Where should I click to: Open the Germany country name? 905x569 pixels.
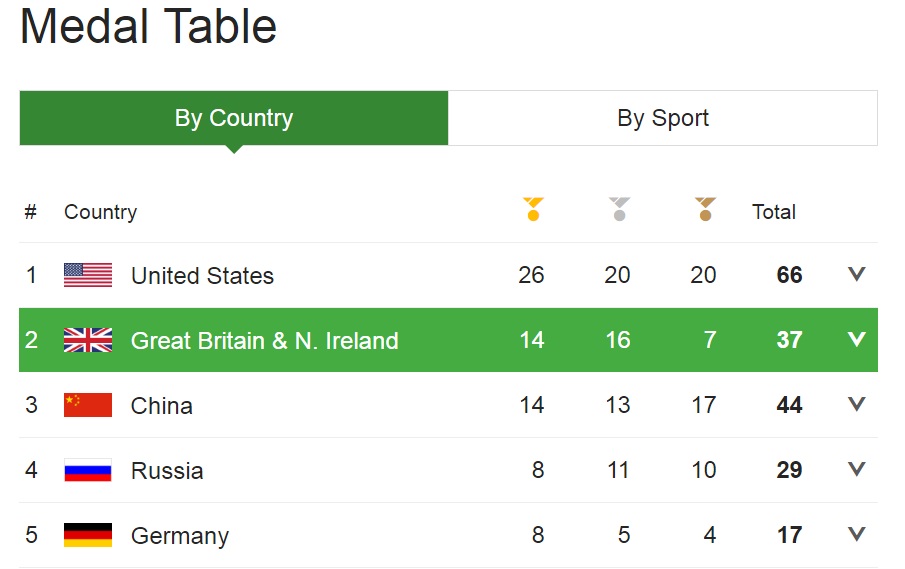(x=180, y=536)
